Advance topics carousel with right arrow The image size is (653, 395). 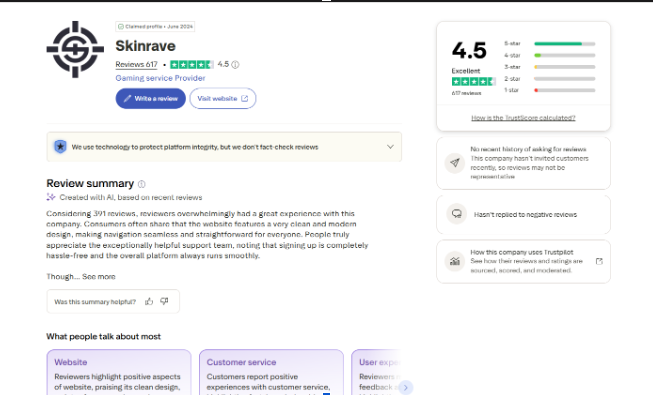click(x=406, y=388)
